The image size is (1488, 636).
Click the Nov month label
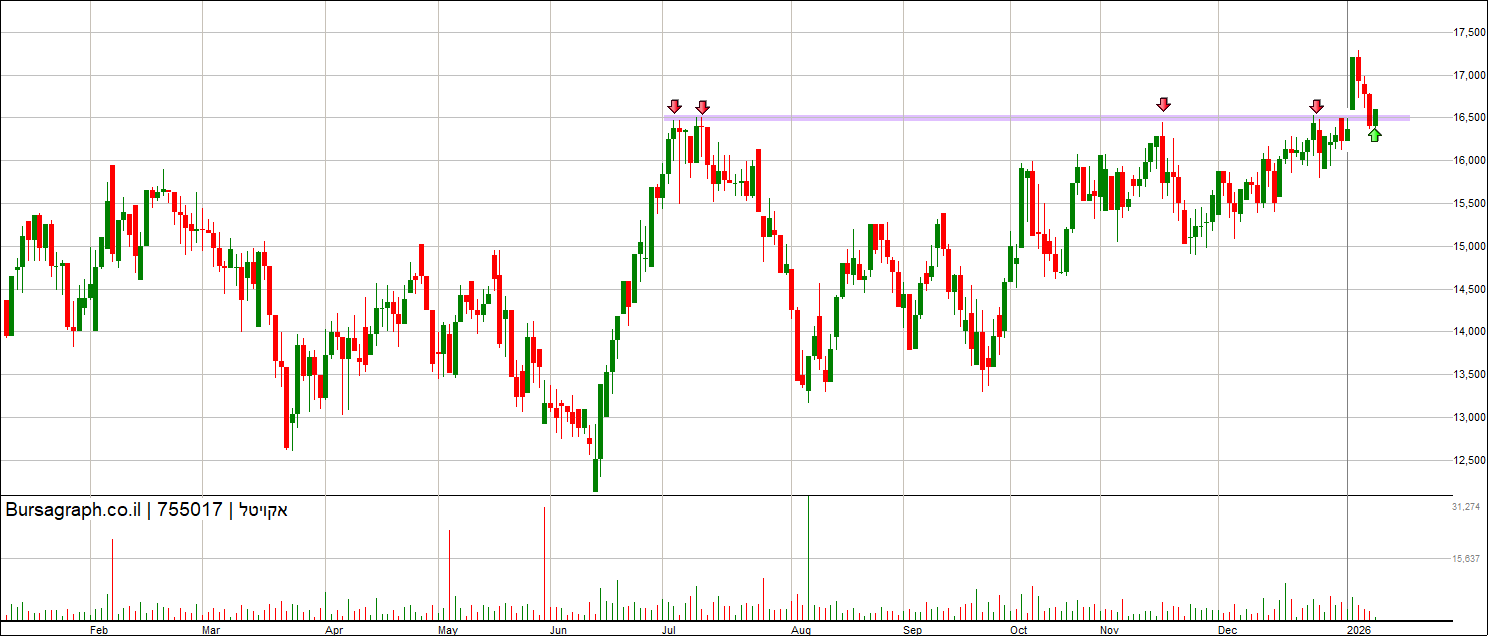(1109, 630)
